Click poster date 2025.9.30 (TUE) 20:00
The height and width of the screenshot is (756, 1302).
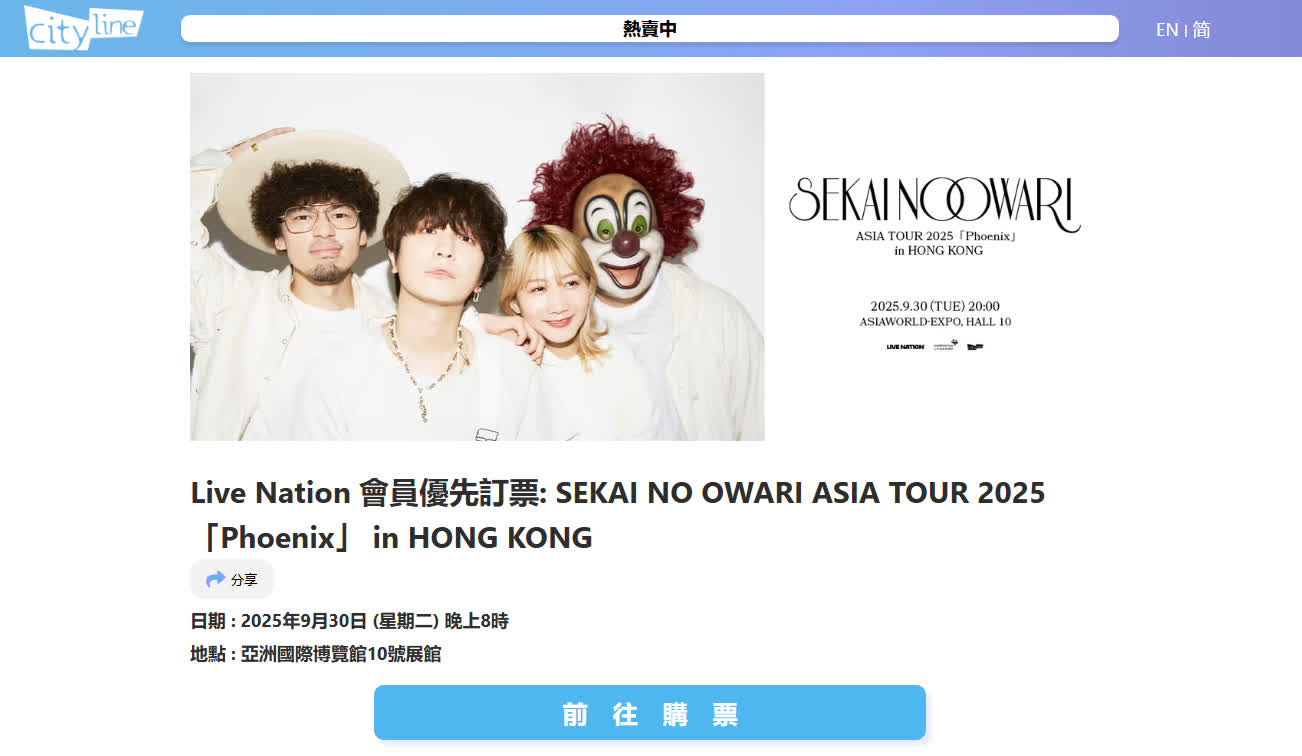[x=935, y=306]
